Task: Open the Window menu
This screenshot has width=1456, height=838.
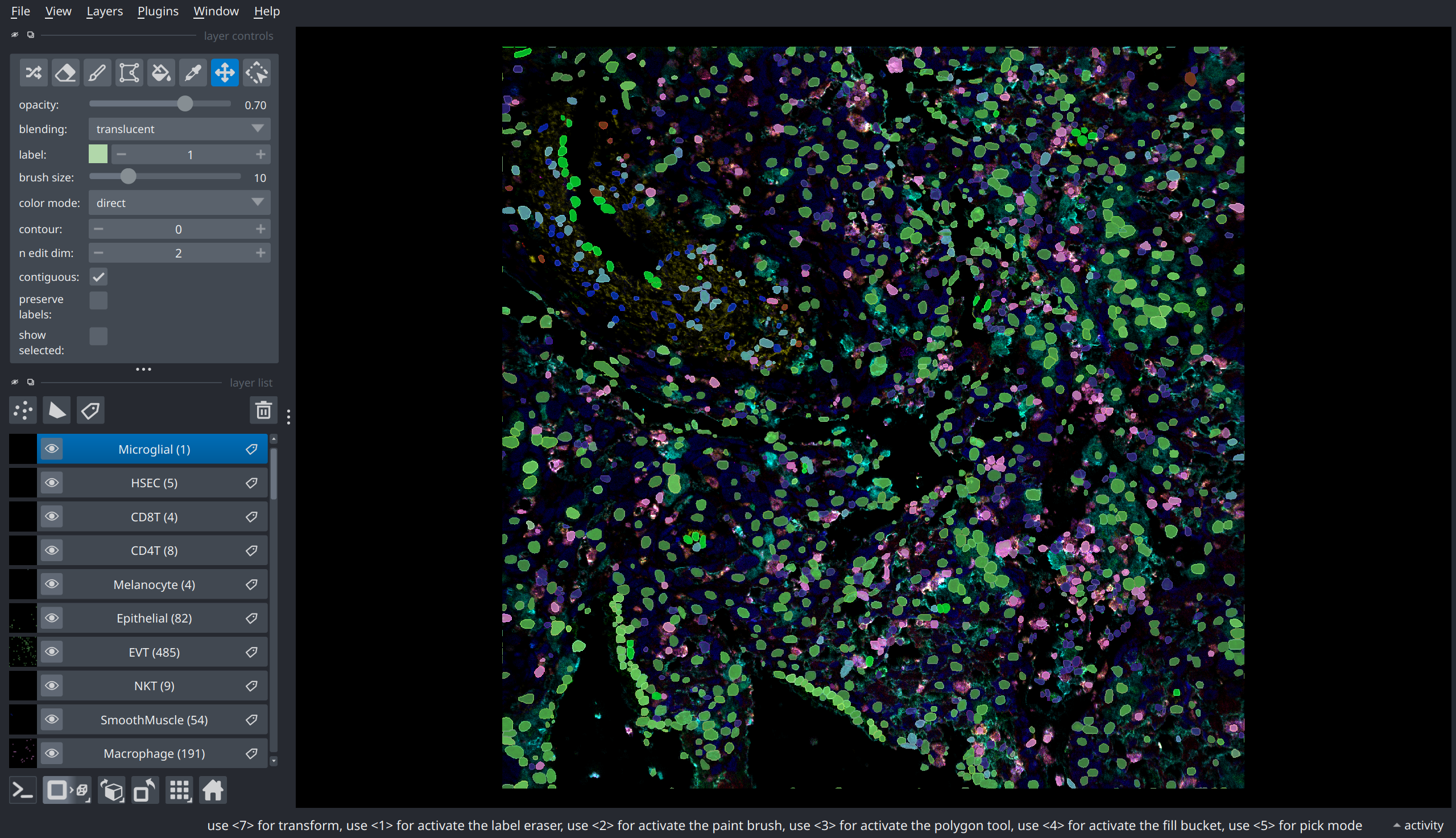Action: (216, 11)
